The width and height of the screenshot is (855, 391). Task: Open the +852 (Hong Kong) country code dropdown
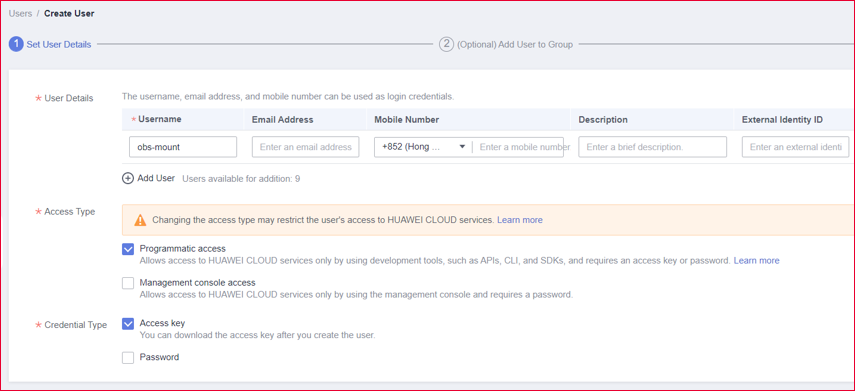click(x=424, y=147)
